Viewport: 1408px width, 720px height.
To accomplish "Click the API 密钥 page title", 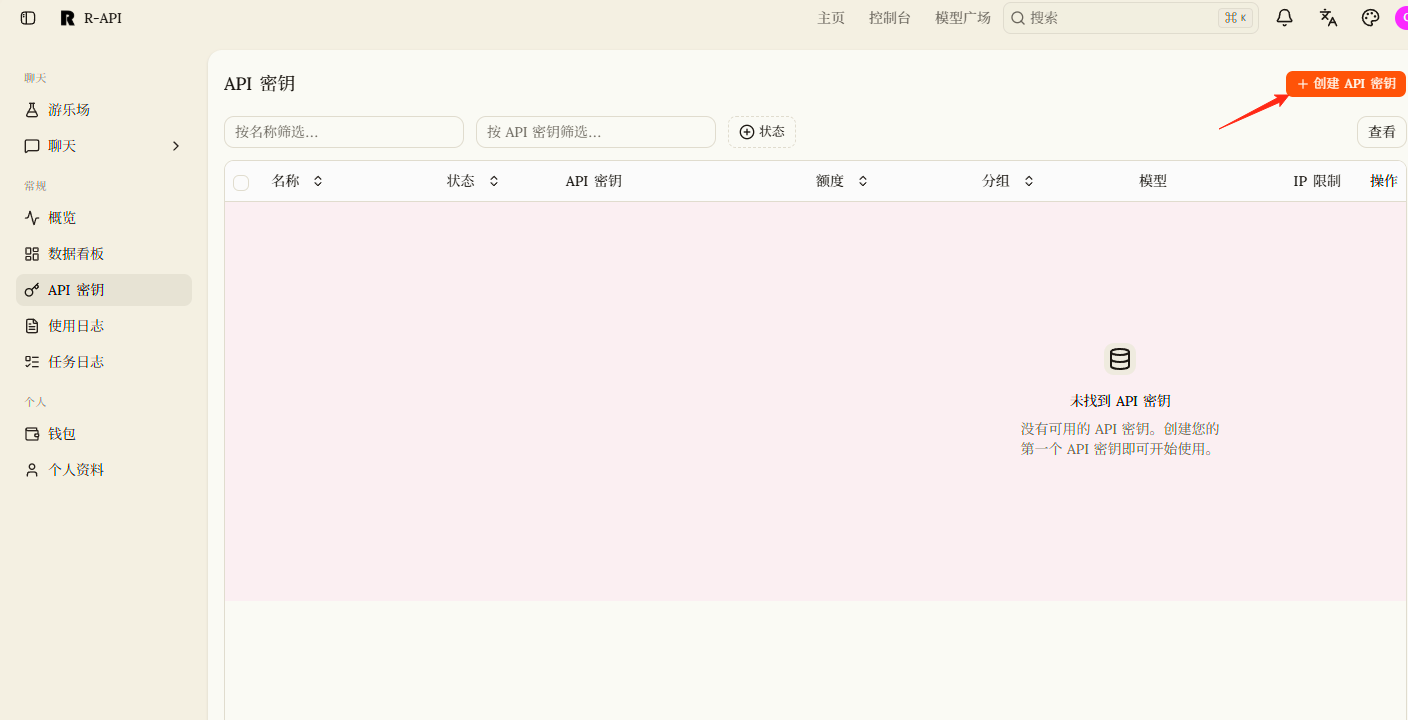I will (x=260, y=84).
